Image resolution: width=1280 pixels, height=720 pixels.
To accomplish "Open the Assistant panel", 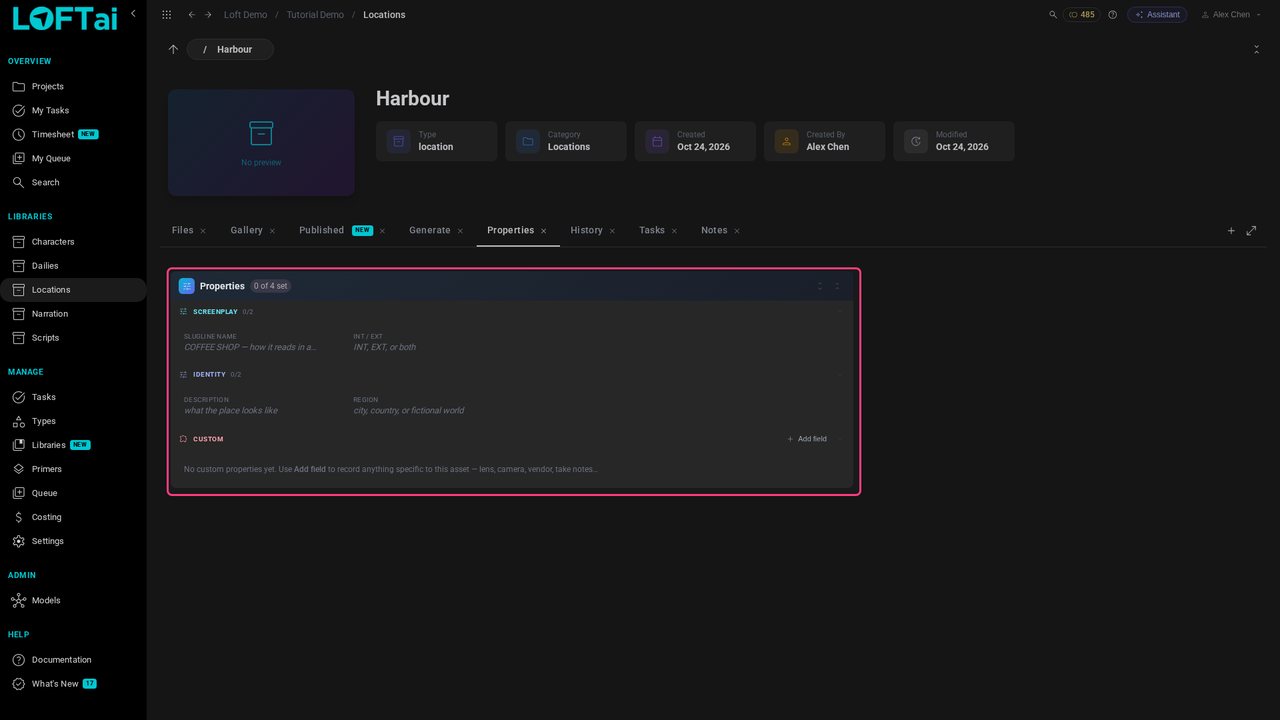I will [x=1157, y=15].
